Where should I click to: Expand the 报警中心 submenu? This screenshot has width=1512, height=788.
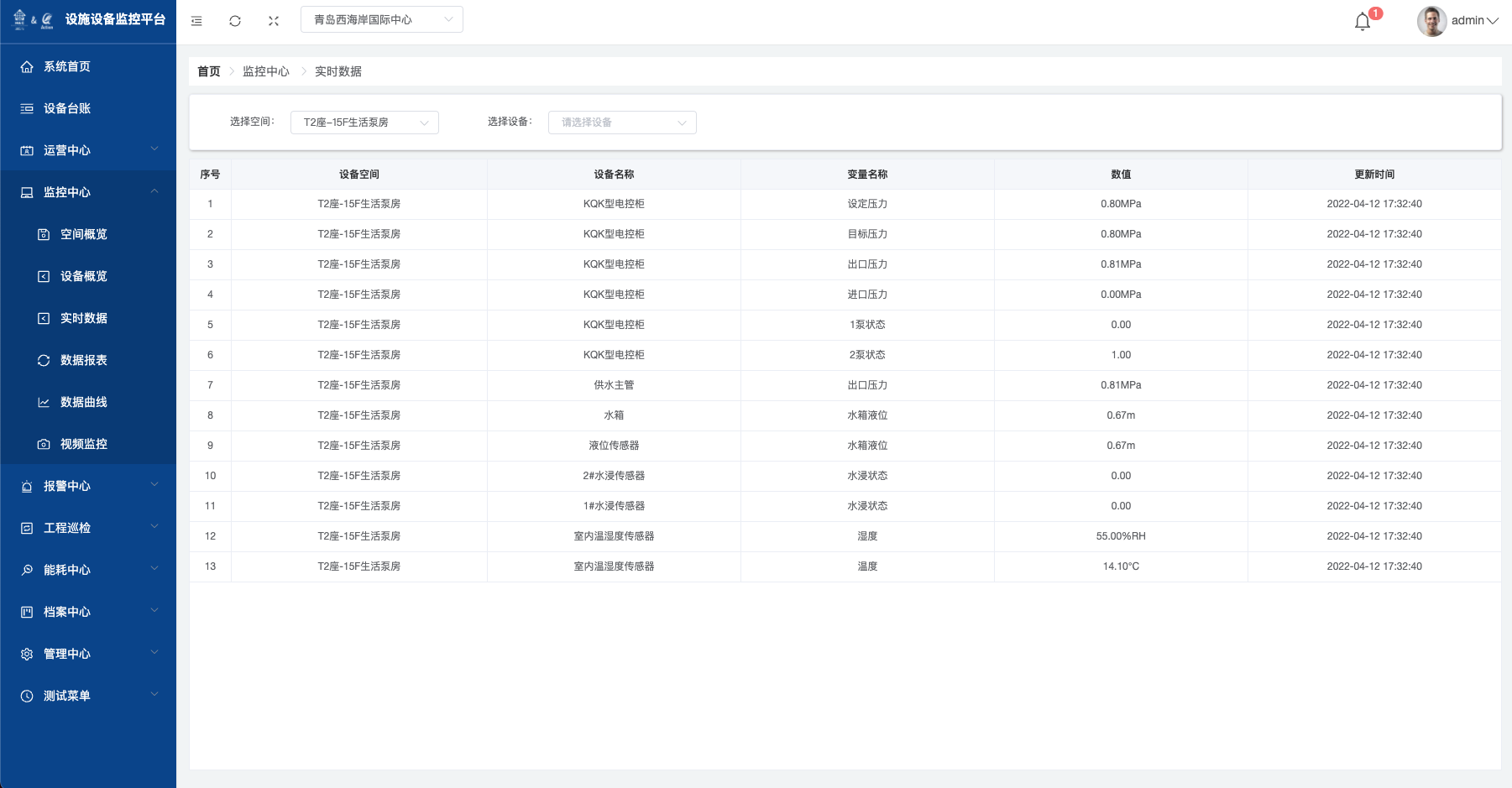click(x=154, y=485)
